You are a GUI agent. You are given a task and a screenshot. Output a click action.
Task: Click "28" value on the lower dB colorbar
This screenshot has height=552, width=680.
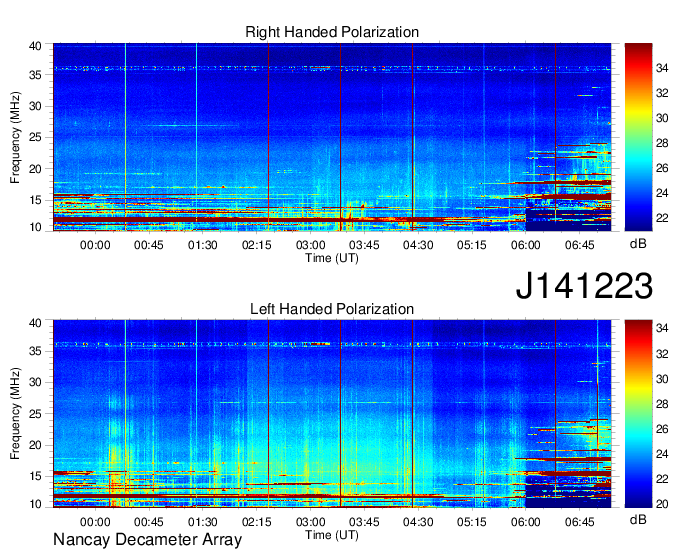point(662,404)
